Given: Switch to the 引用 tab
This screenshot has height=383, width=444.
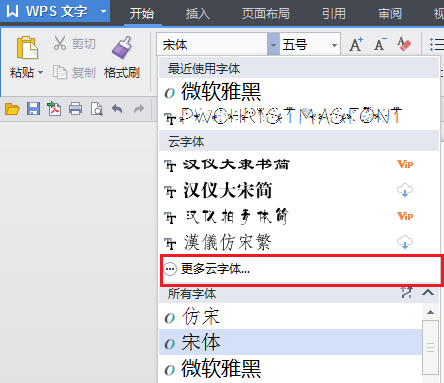Looking at the screenshot, I should tap(334, 13).
